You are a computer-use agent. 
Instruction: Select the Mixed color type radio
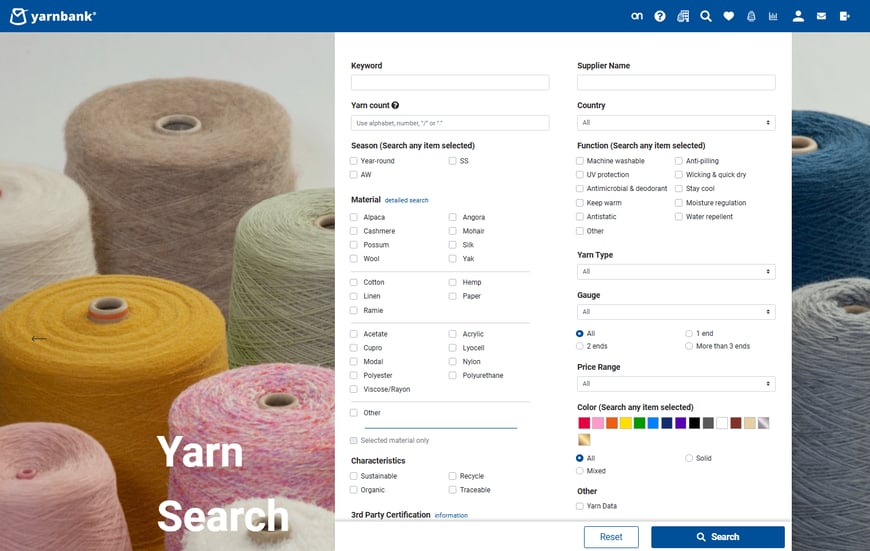click(x=580, y=471)
